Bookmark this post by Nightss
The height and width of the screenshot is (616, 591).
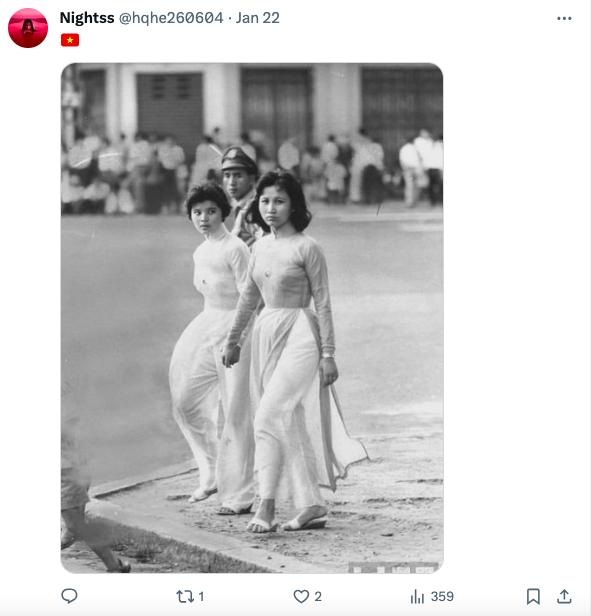tap(533, 596)
